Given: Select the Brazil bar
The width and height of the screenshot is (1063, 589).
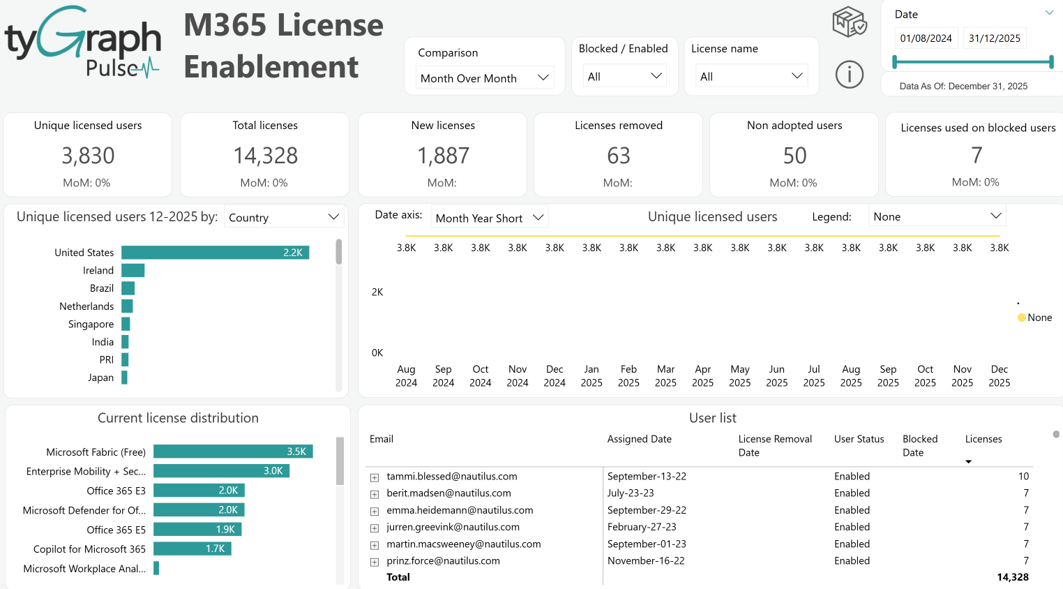Looking at the screenshot, I should (x=128, y=288).
